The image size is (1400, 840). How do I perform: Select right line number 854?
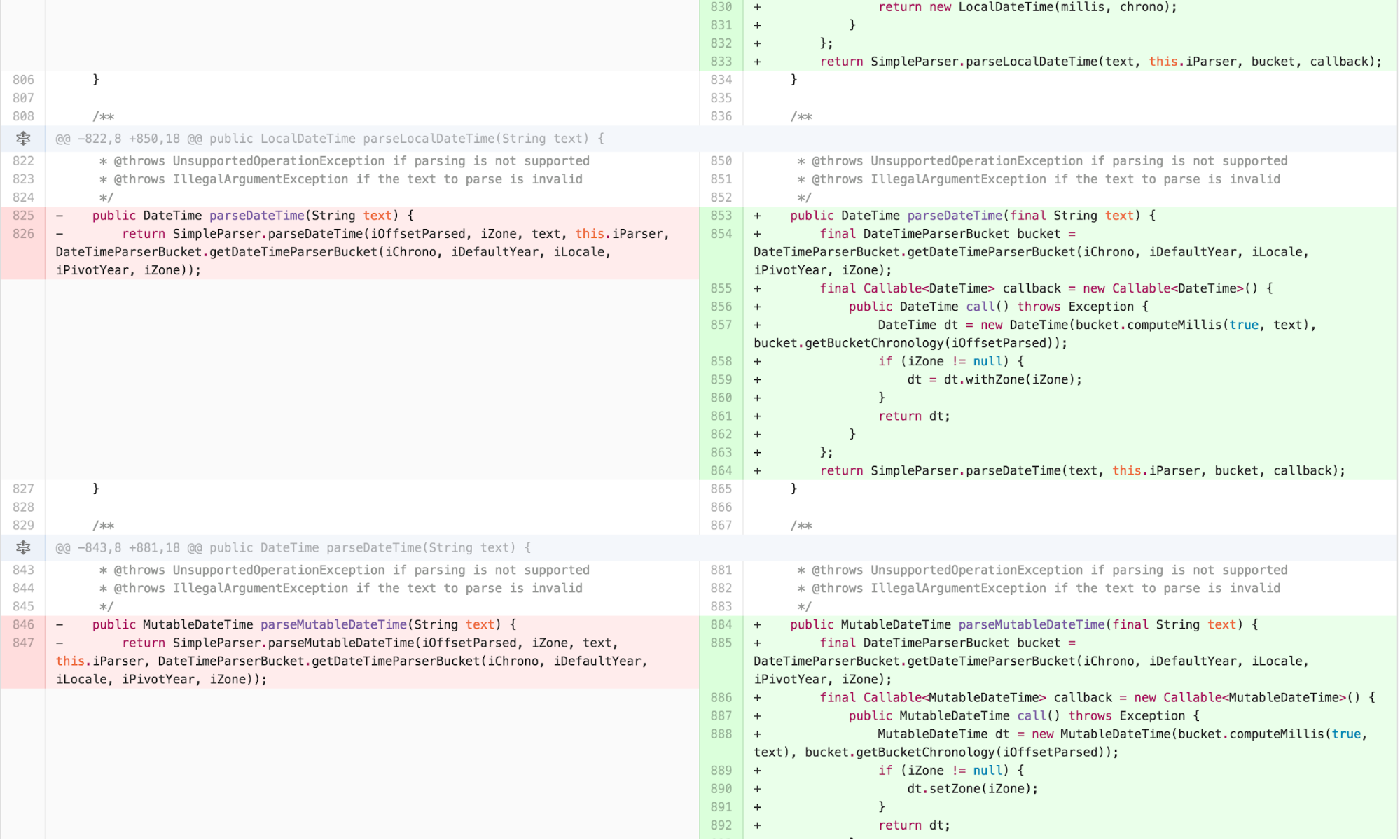721,234
